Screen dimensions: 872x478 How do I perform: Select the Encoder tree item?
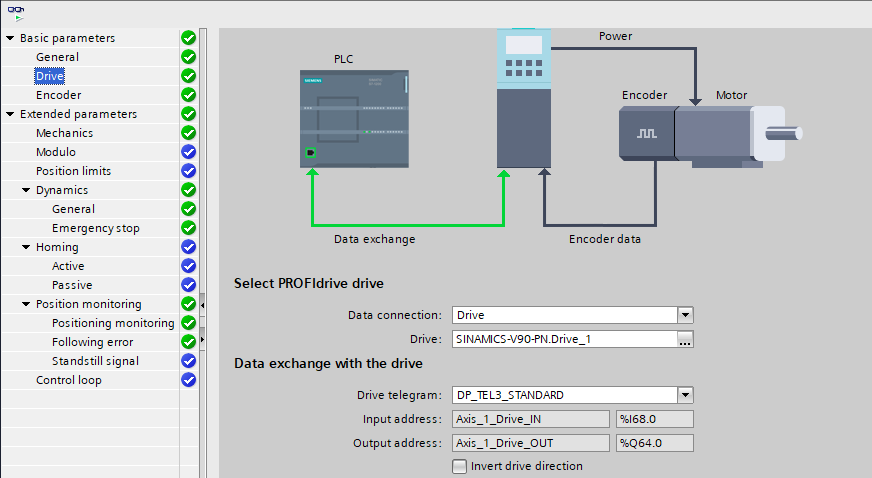point(58,95)
